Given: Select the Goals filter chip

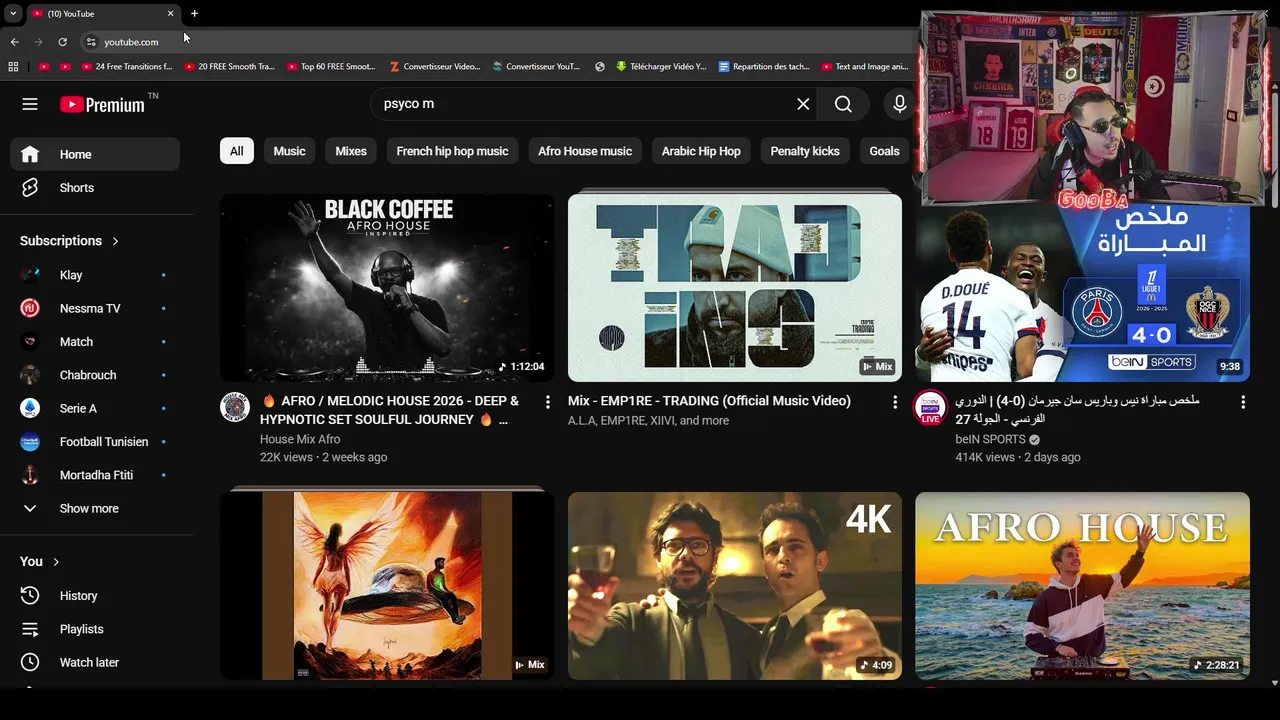Looking at the screenshot, I should point(884,151).
